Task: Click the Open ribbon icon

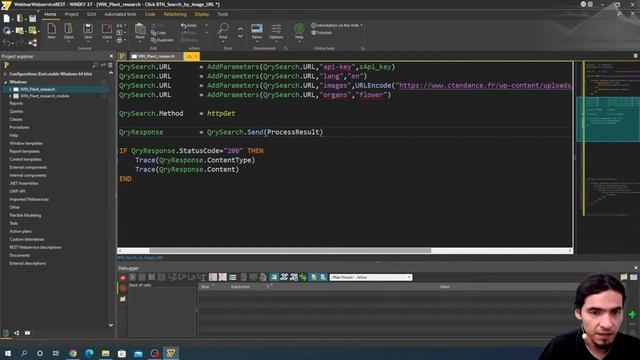Action: 69,31
